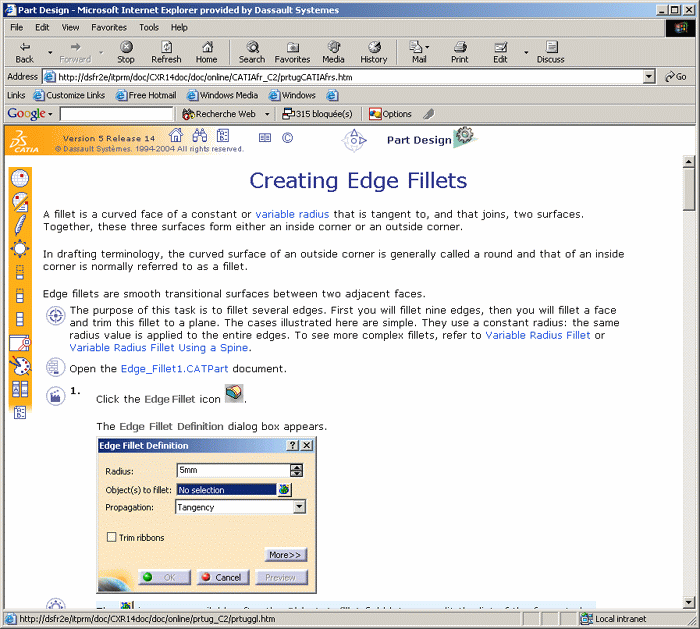This screenshot has width=700, height=629.
Task: Go back with the Back button
Action: (x=25, y=52)
